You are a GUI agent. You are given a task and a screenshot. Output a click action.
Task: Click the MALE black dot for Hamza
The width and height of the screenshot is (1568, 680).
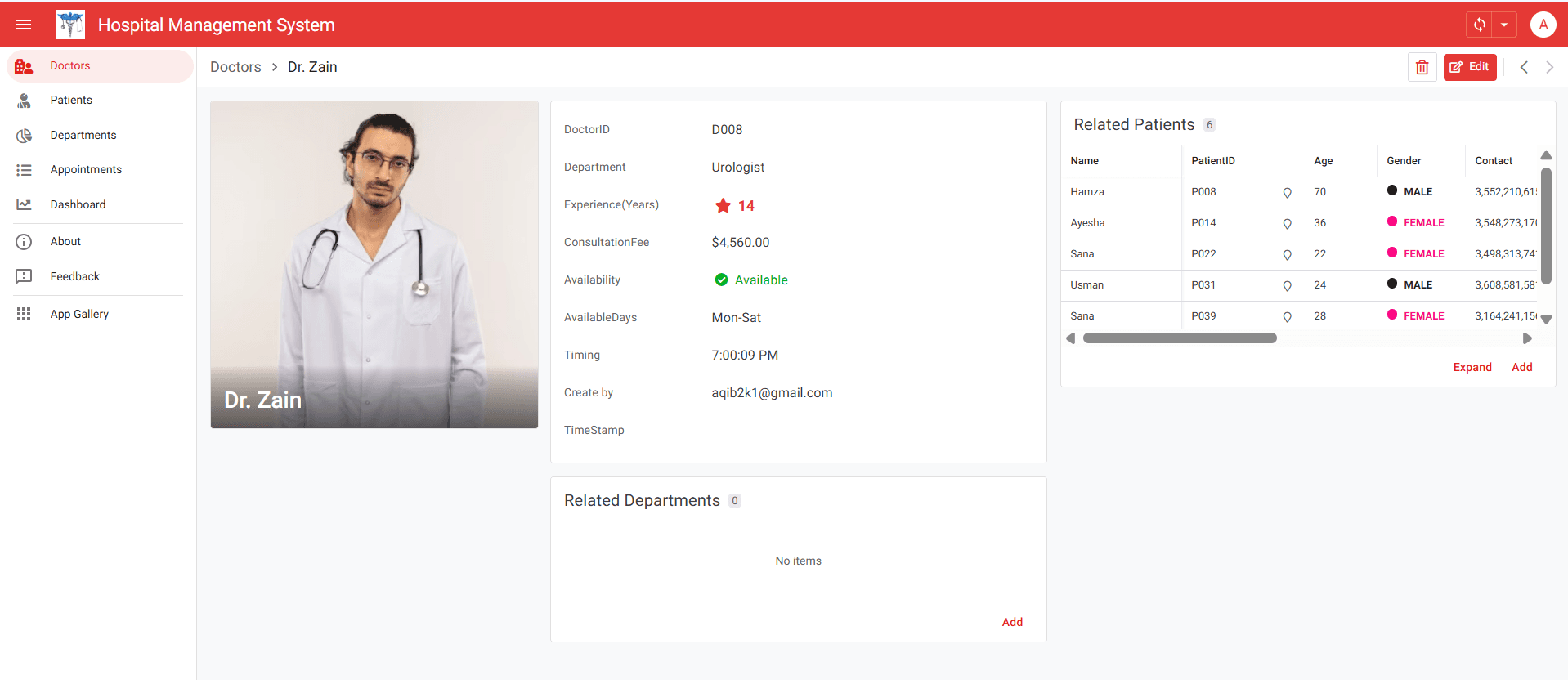coord(1392,190)
